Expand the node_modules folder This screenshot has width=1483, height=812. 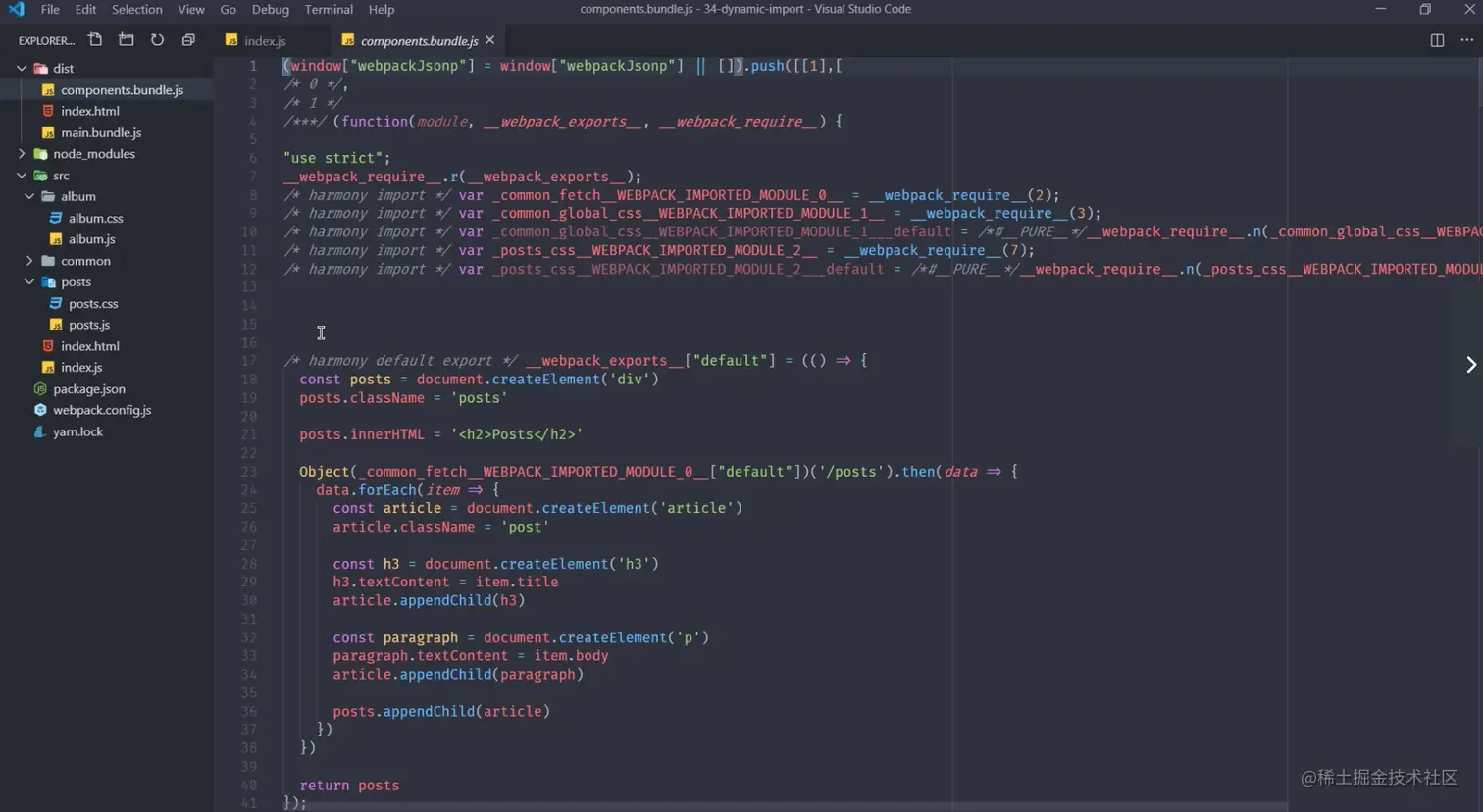pos(22,154)
